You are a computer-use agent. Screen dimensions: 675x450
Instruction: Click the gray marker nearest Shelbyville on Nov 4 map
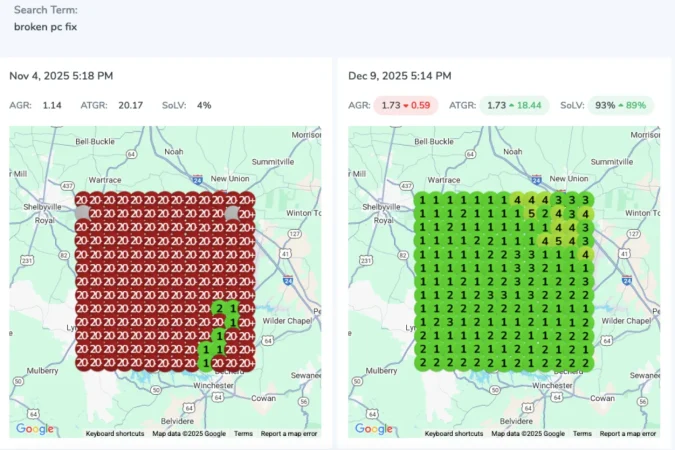click(81, 213)
